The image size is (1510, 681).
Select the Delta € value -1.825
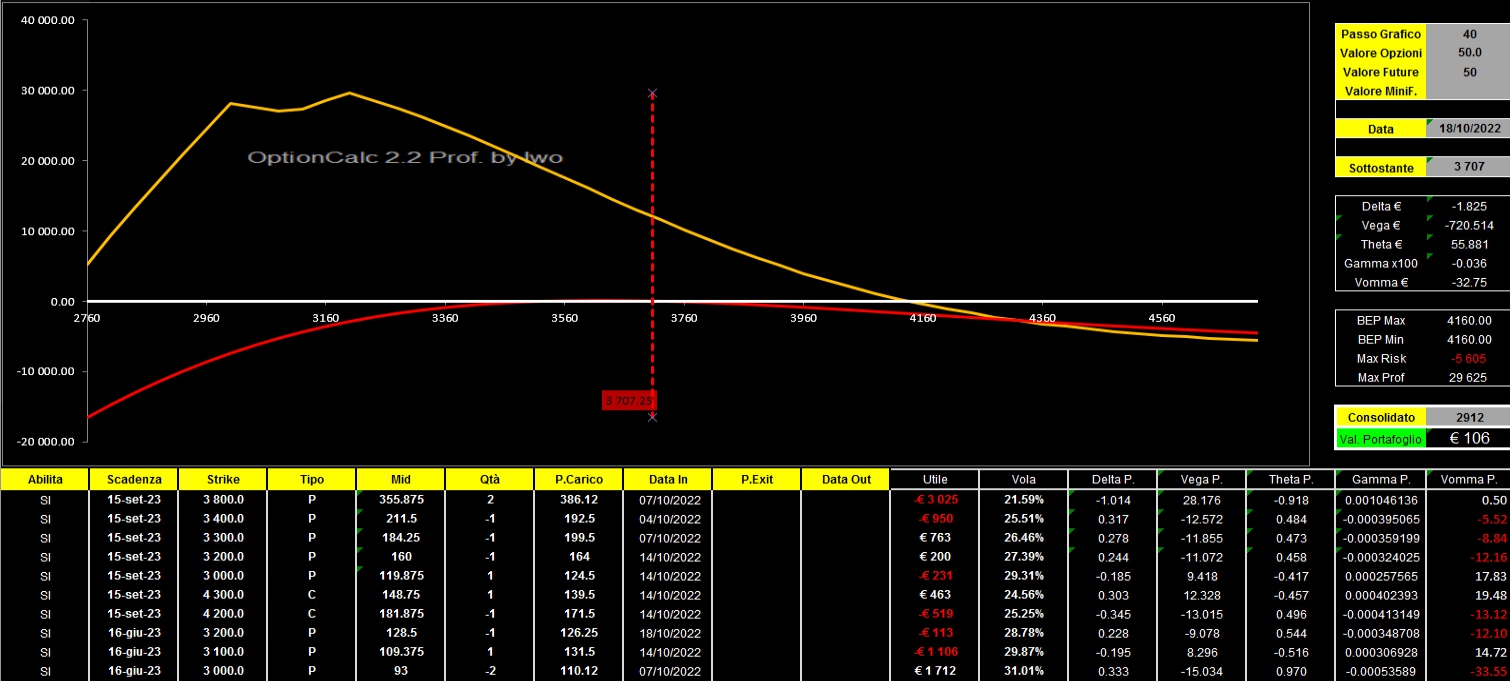[x=1468, y=206]
